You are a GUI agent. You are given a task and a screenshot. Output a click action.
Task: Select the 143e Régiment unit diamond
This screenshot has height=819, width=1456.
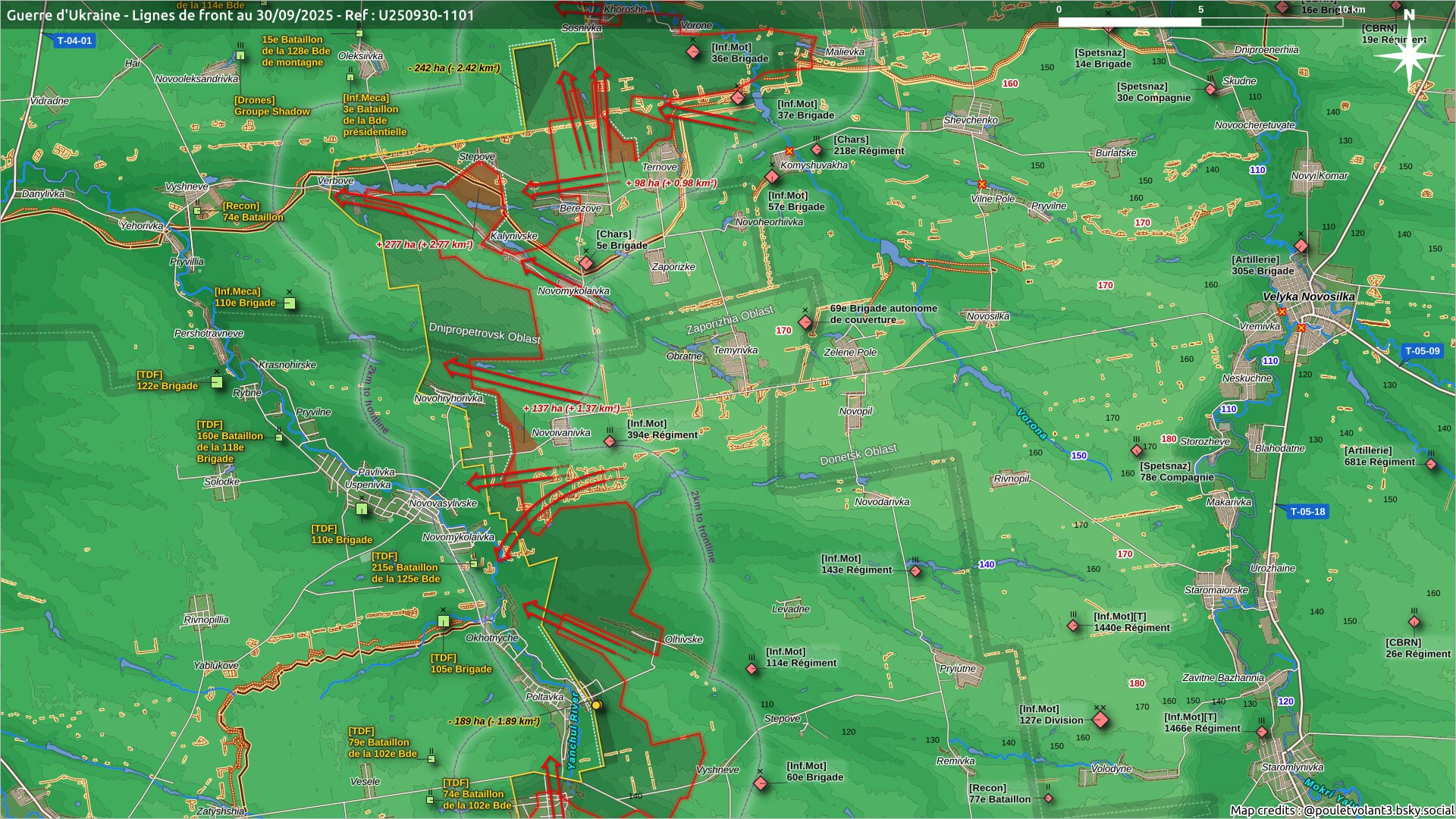pos(915,571)
